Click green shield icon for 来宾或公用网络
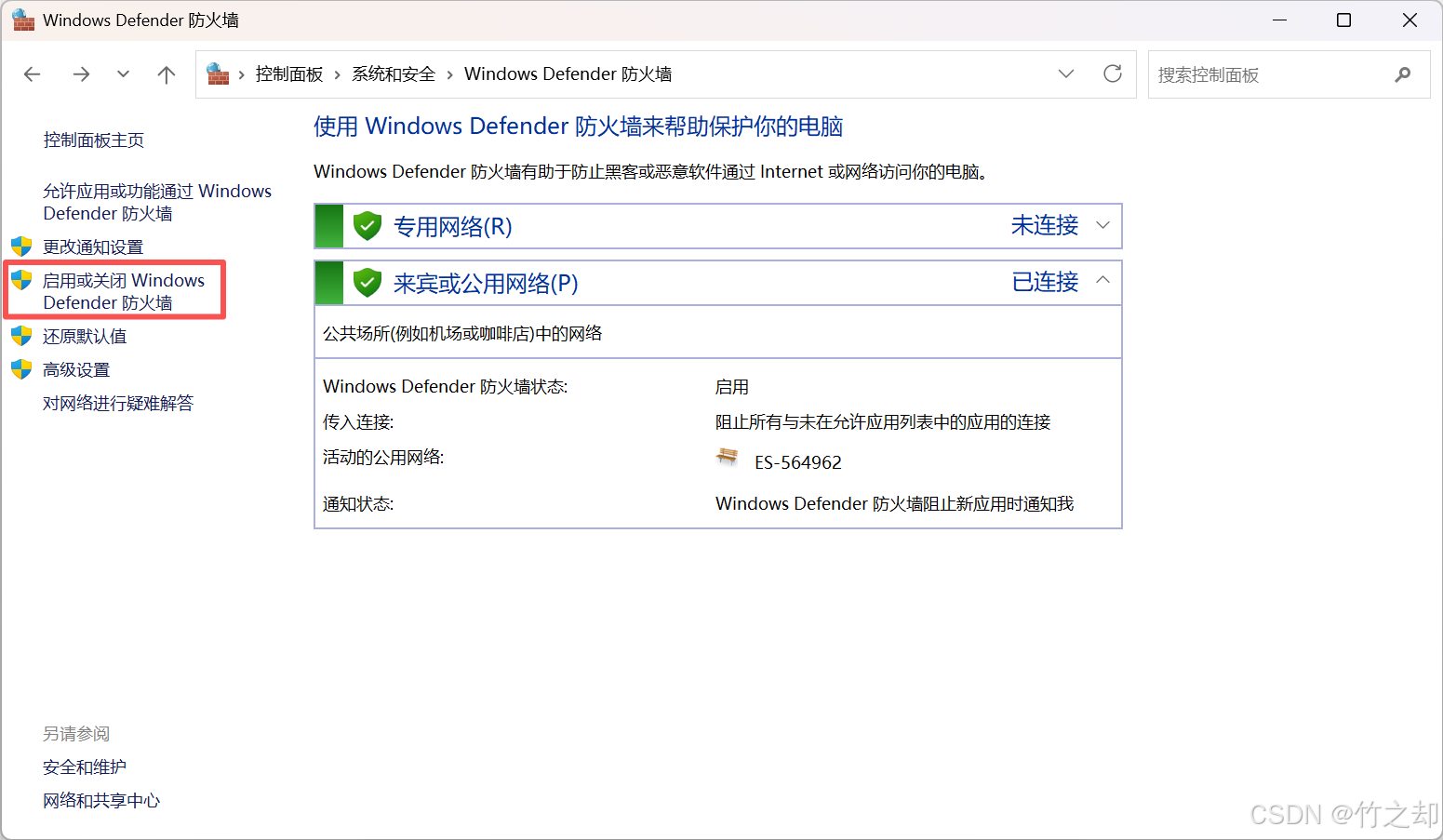Screen dimensions: 1443x840 (x=367, y=283)
